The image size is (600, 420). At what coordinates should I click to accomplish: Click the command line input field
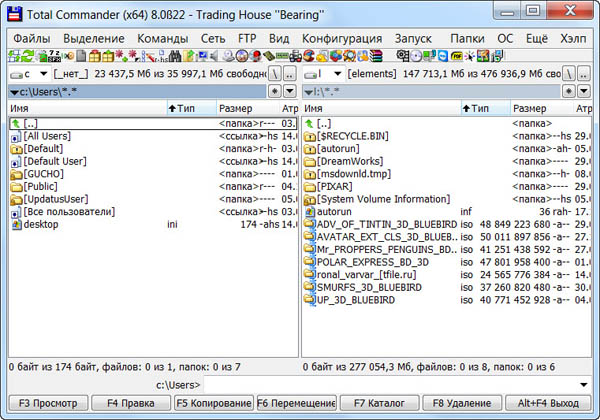click(390, 384)
